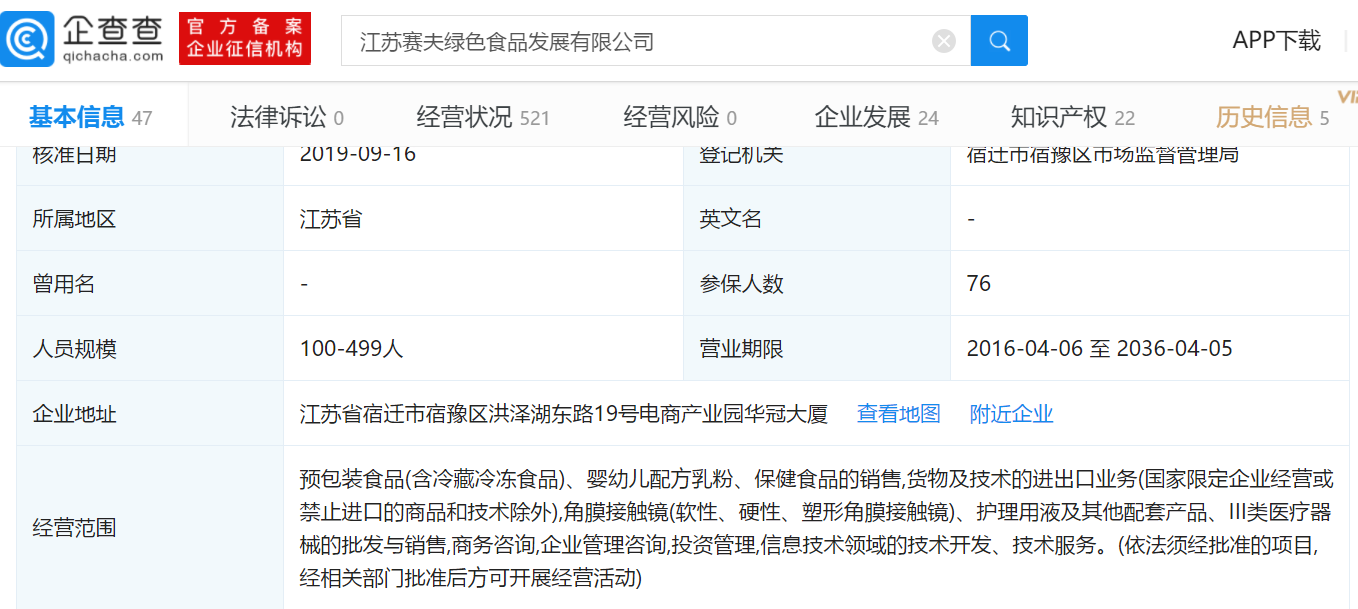Click the 企查查 brand name text

[x=112, y=31]
